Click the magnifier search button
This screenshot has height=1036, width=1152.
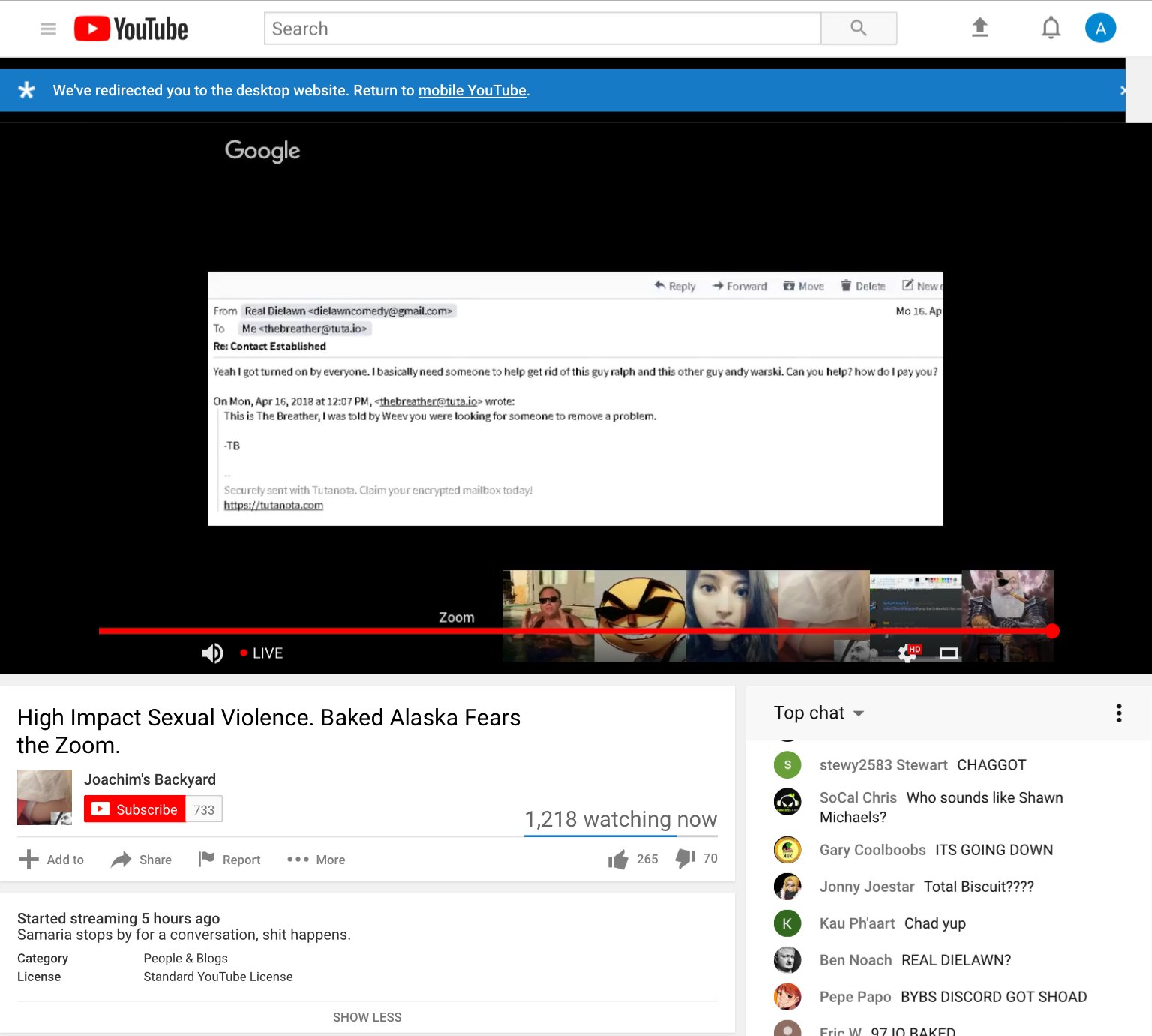tap(859, 29)
